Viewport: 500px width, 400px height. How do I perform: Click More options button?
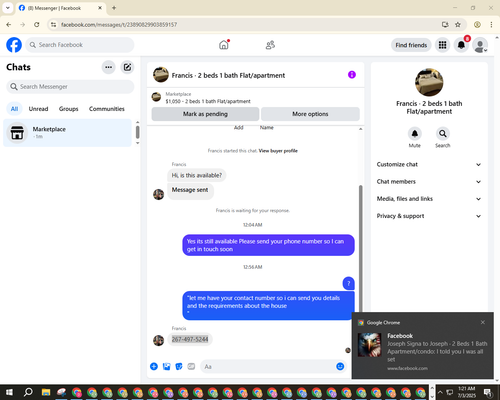point(310,114)
